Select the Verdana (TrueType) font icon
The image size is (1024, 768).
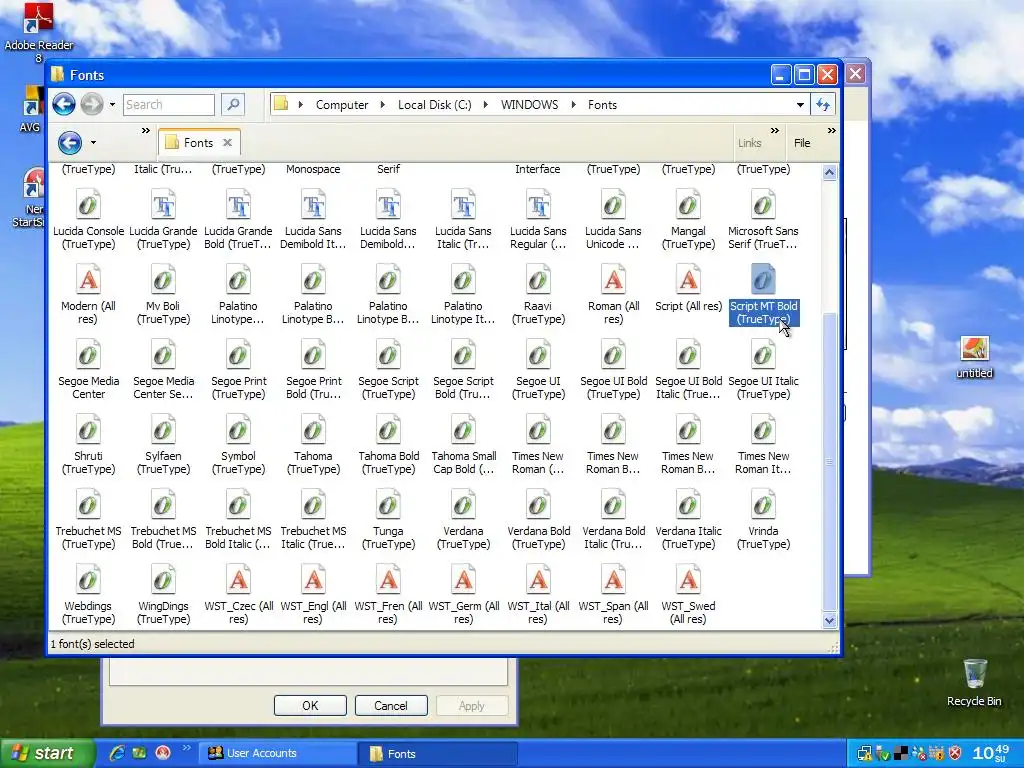464,505
